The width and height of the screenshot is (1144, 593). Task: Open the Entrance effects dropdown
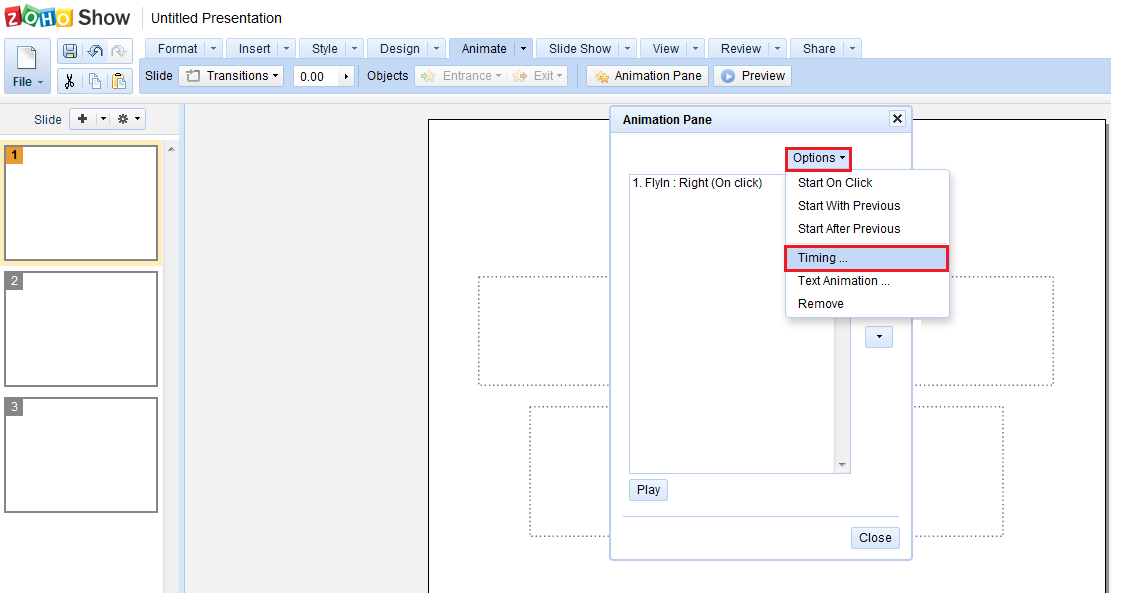point(461,76)
